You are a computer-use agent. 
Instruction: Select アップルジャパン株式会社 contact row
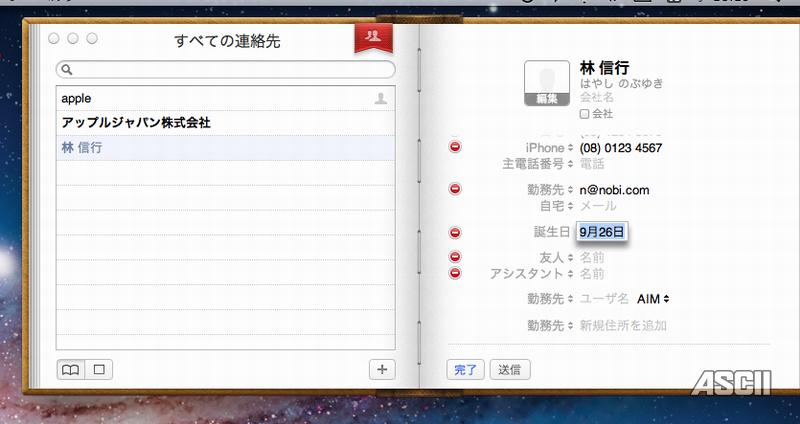tap(225, 123)
